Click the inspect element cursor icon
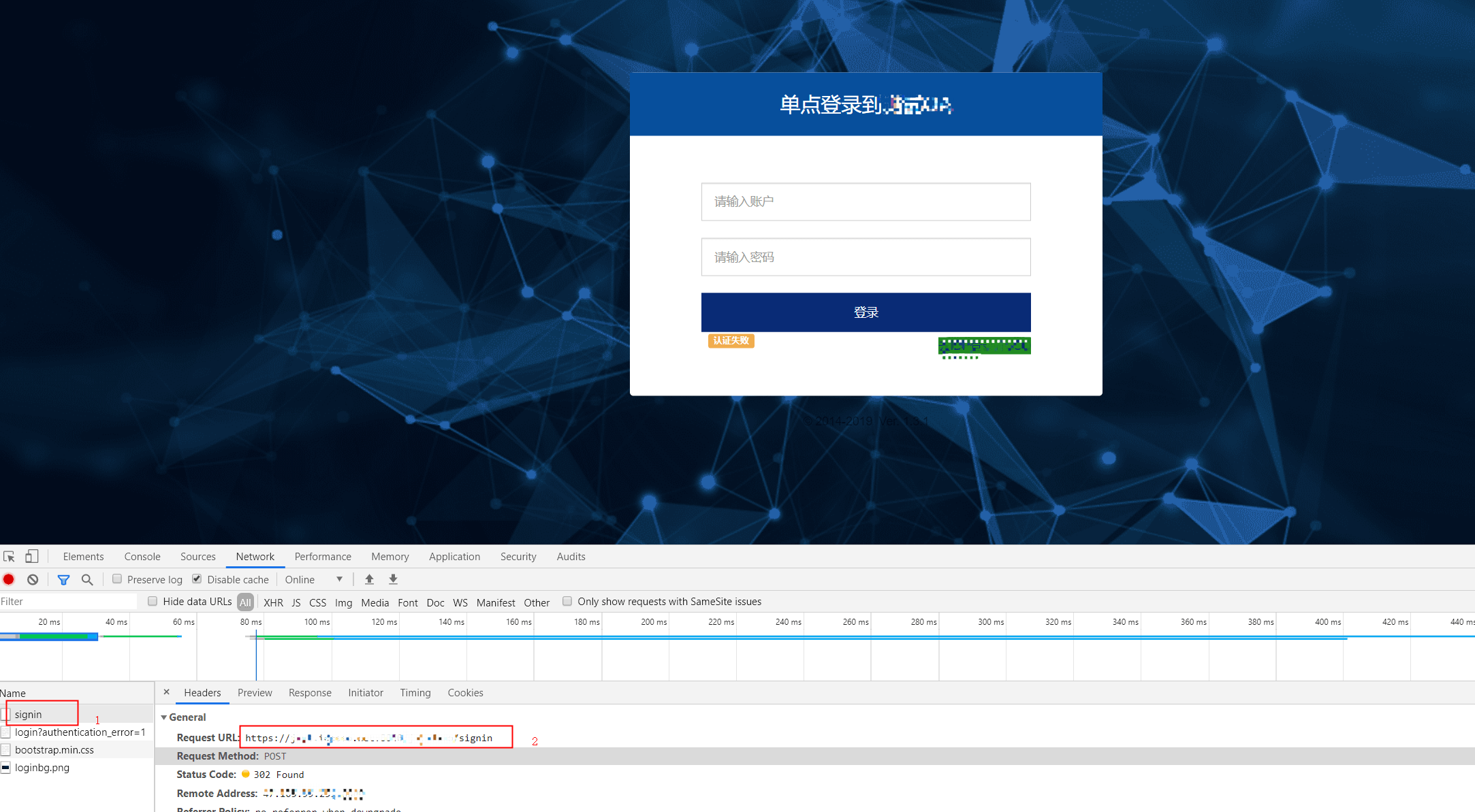Image resolution: width=1475 pixels, height=812 pixels. click(x=9, y=557)
